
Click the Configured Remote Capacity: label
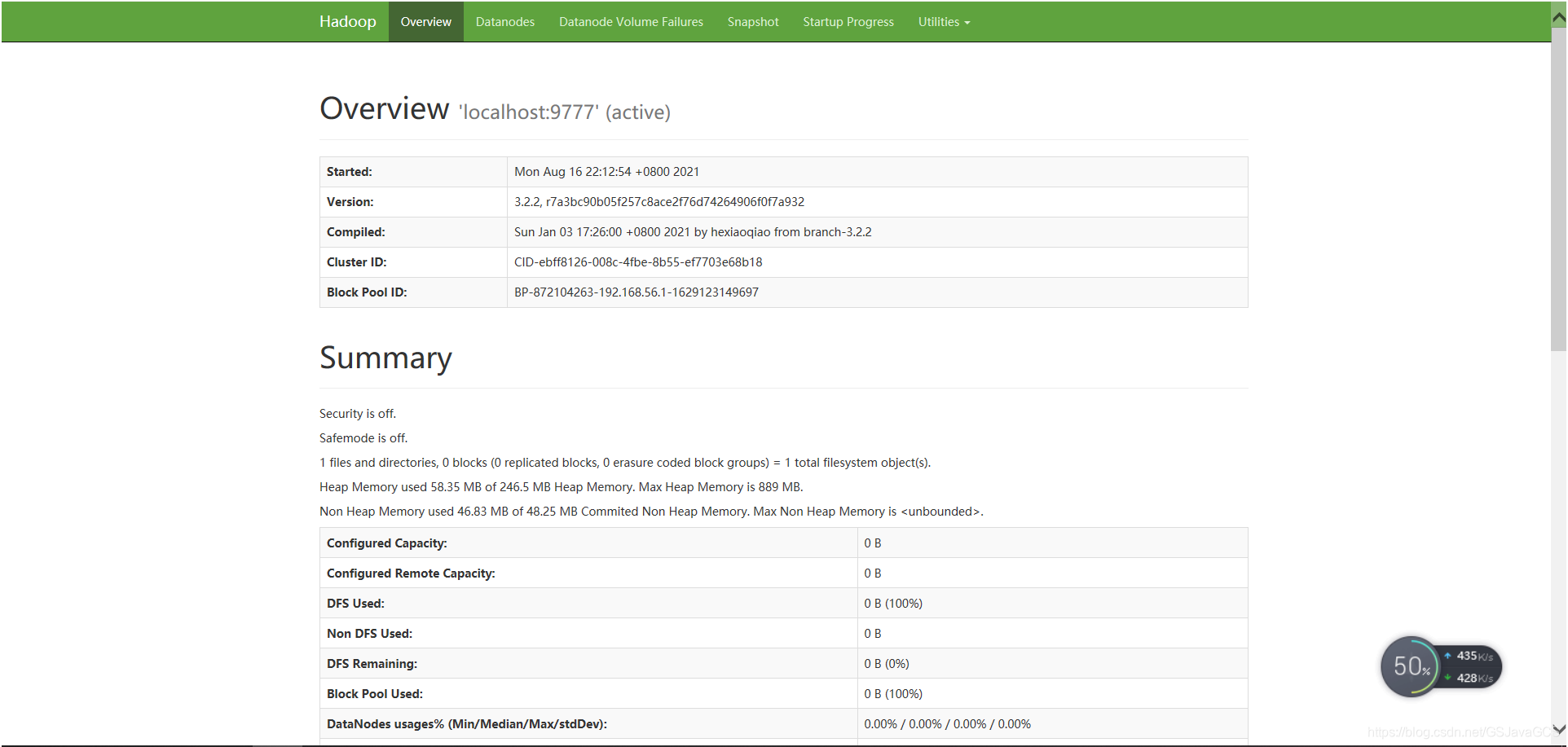click(411, 573)
